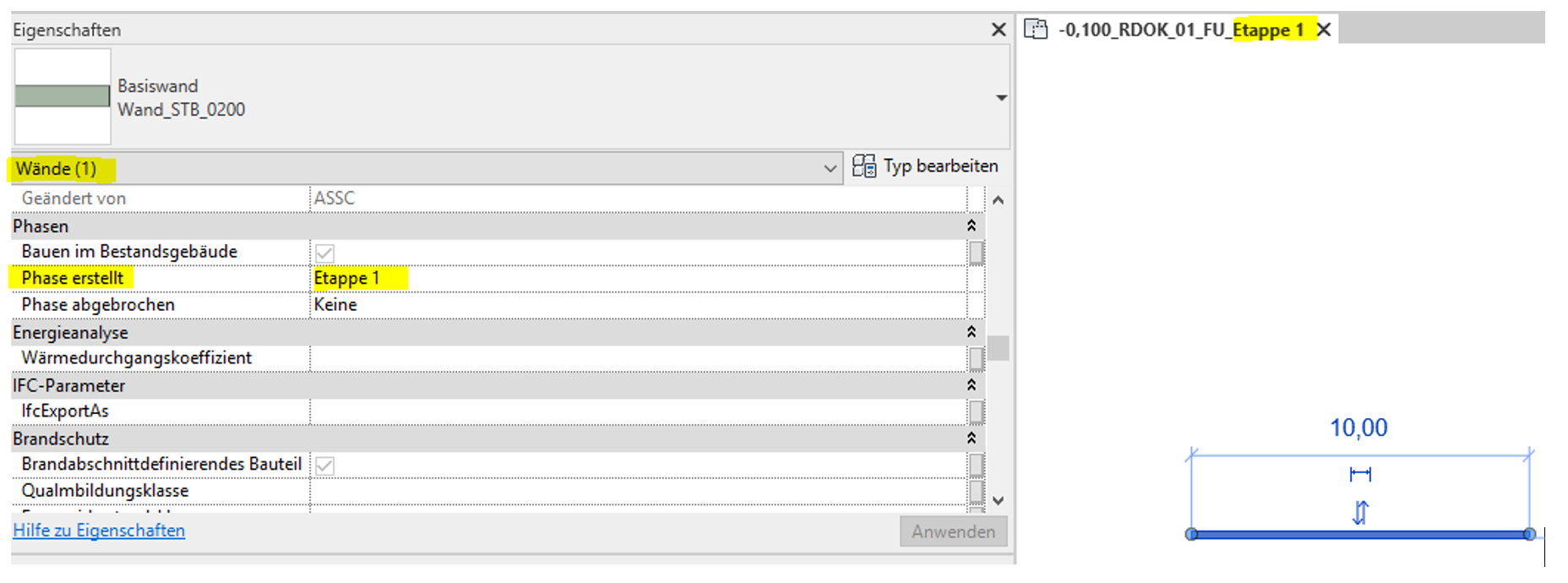The height and width of the screenshot is (583, 1568).
Task: Close the Eigenschaften panel
Action: click(x=999, y=30)
